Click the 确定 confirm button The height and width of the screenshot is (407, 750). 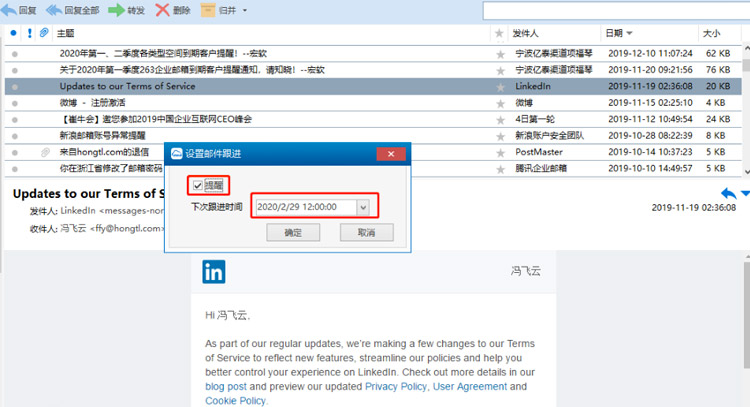coord(293,232)
